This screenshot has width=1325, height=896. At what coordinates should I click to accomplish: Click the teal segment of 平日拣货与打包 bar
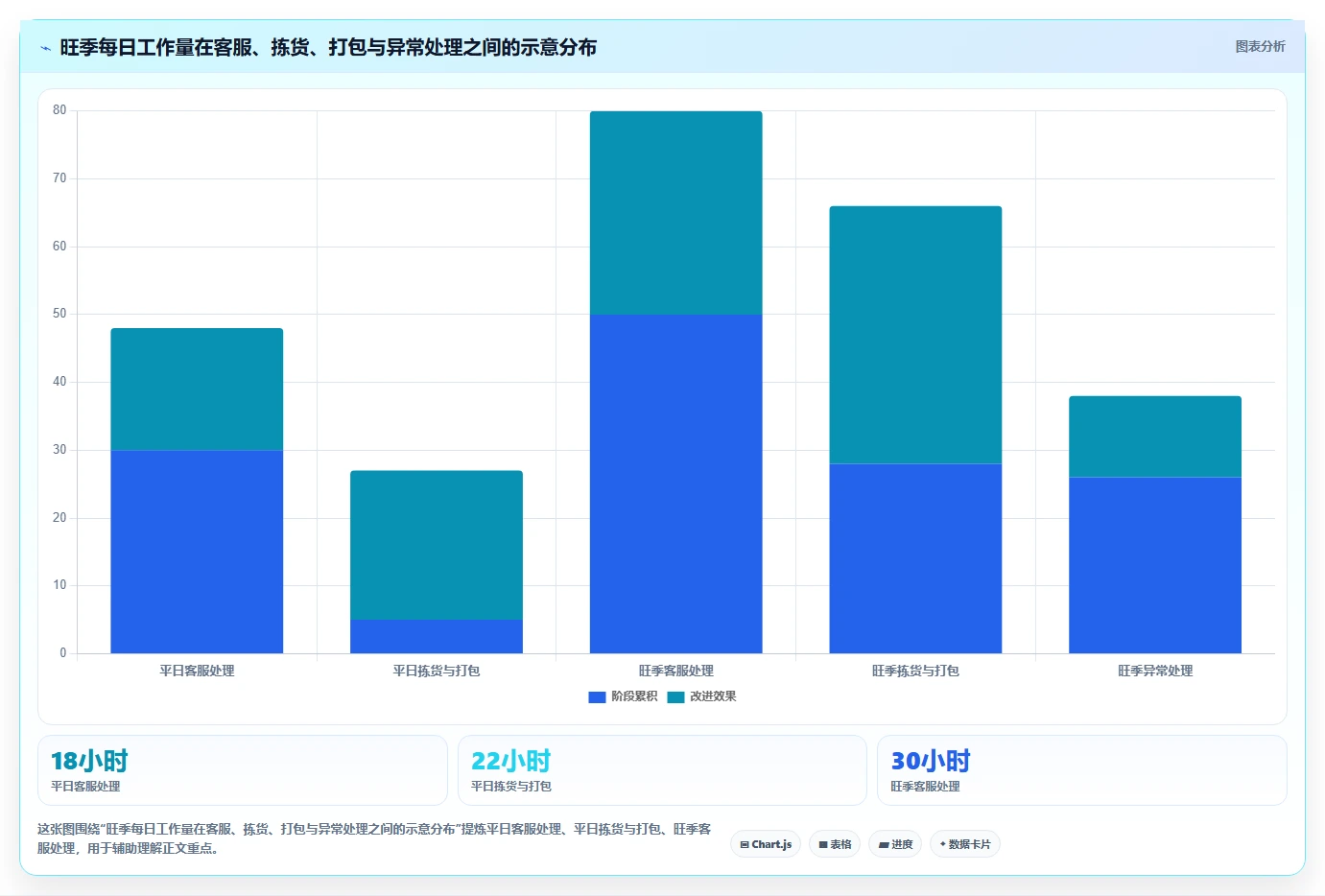(437, 545)
